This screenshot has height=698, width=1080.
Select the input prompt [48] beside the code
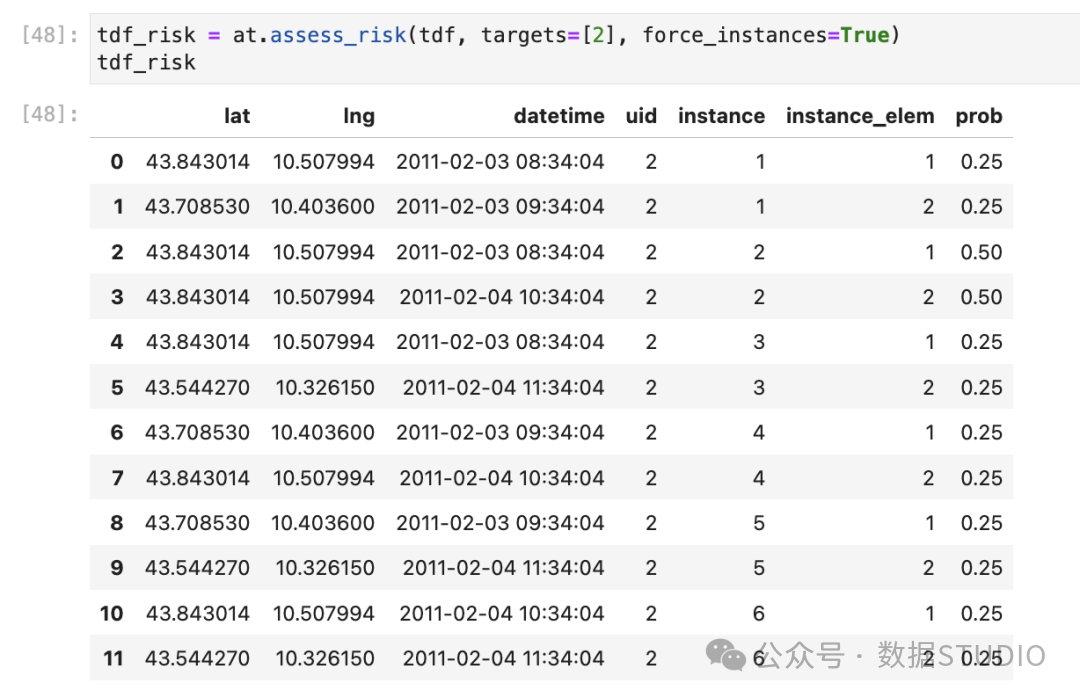tap(50, 34)
